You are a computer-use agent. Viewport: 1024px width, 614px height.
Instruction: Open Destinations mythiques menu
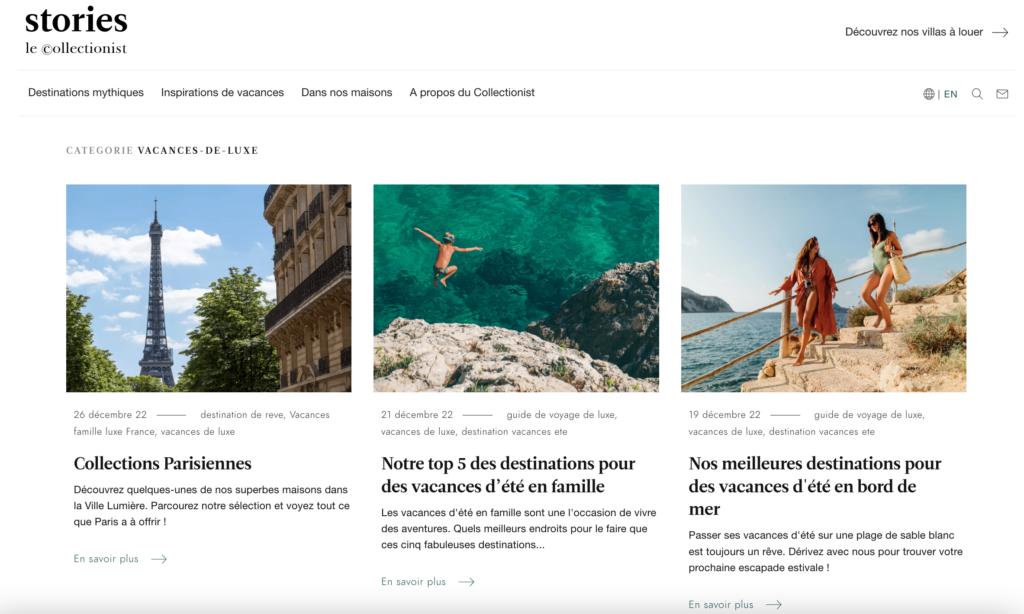click(86, 93)
